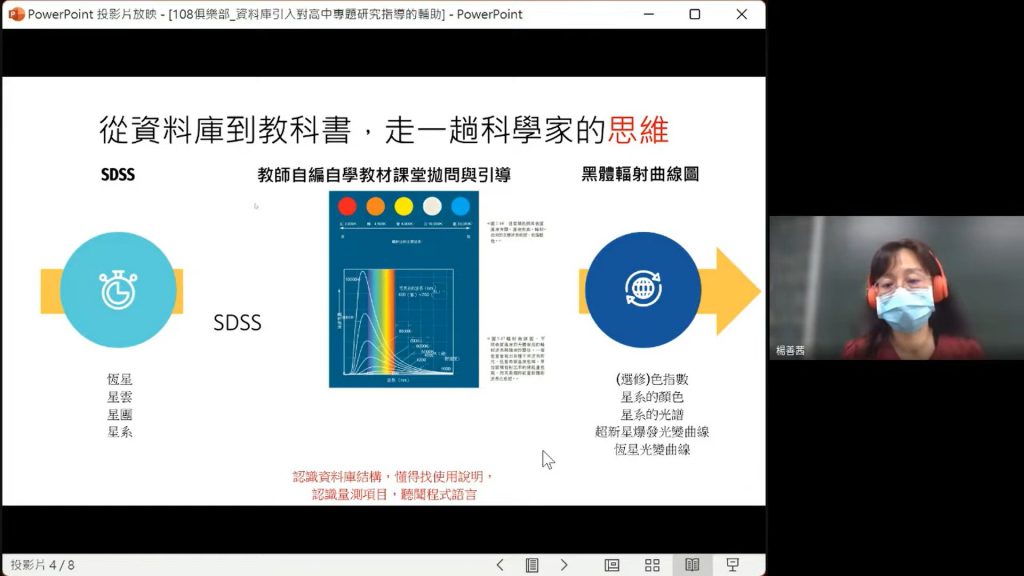Click the line 恆星光變曲線

652,449
